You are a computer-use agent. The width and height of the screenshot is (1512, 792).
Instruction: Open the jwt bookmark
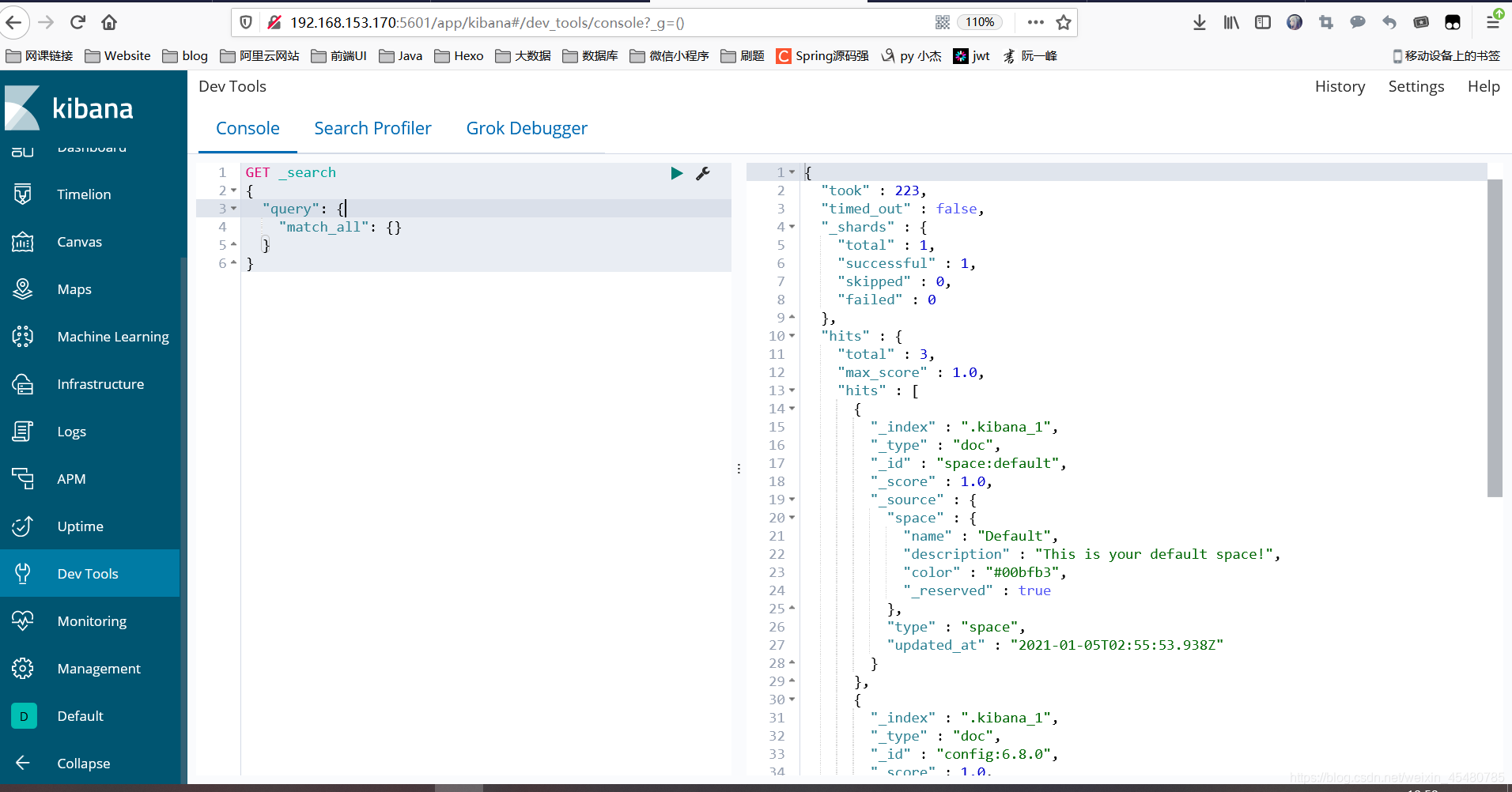click(x=972, y=55)
